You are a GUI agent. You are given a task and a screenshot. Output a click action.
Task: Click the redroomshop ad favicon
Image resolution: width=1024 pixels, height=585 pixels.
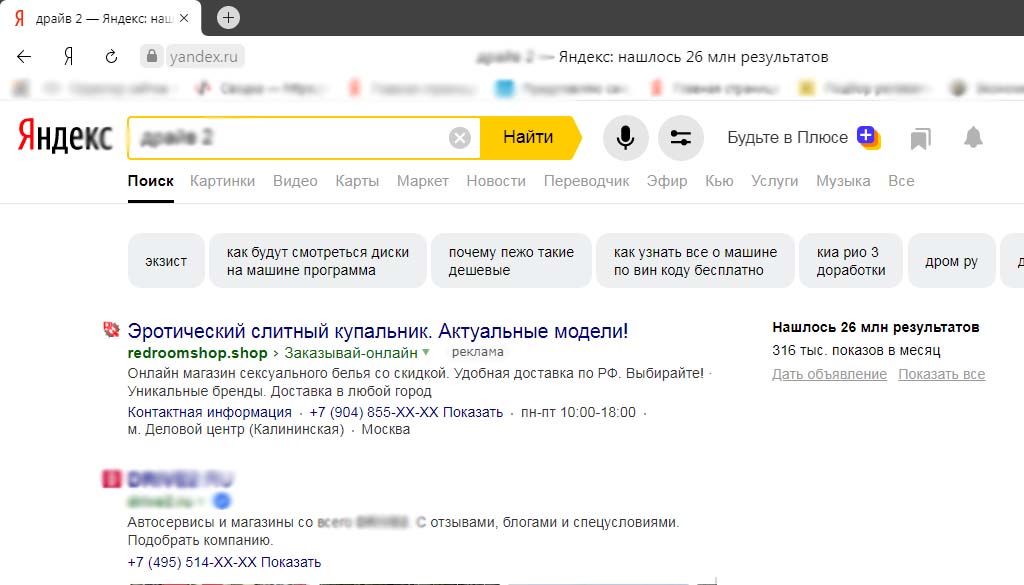111,330
